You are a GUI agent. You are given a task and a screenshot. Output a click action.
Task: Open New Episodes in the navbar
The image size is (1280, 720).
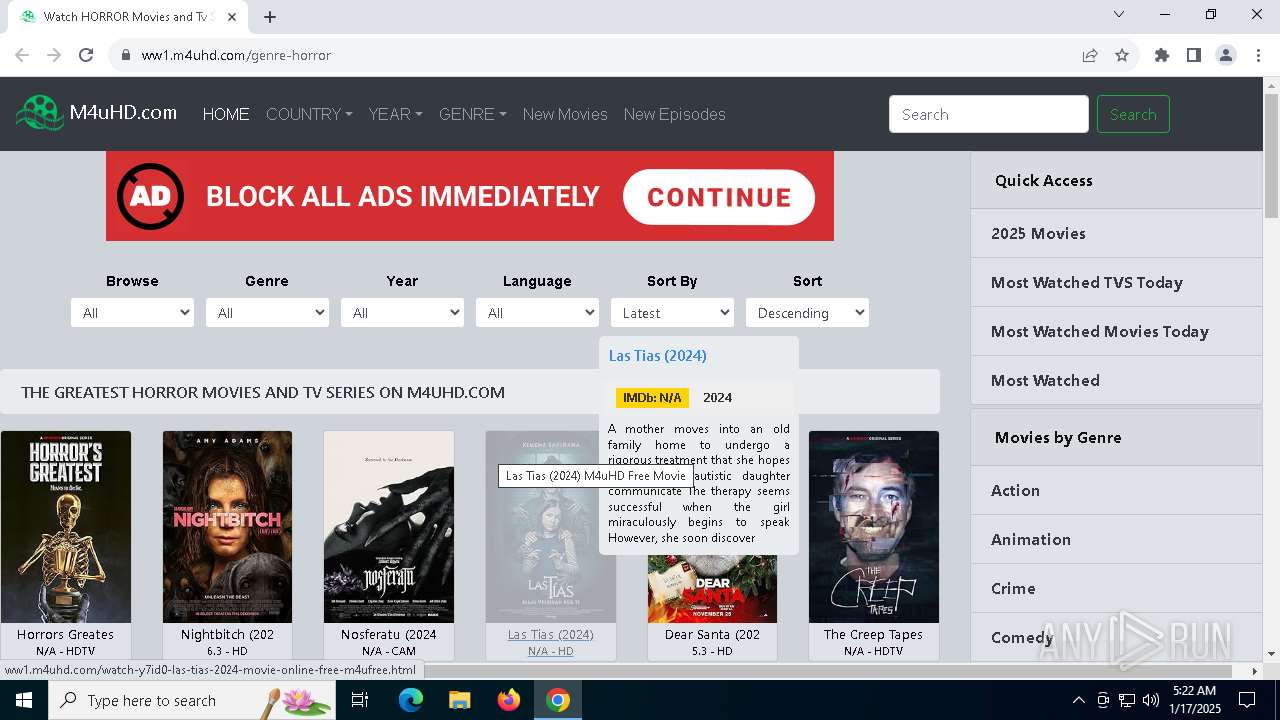[x=675, y=114]
